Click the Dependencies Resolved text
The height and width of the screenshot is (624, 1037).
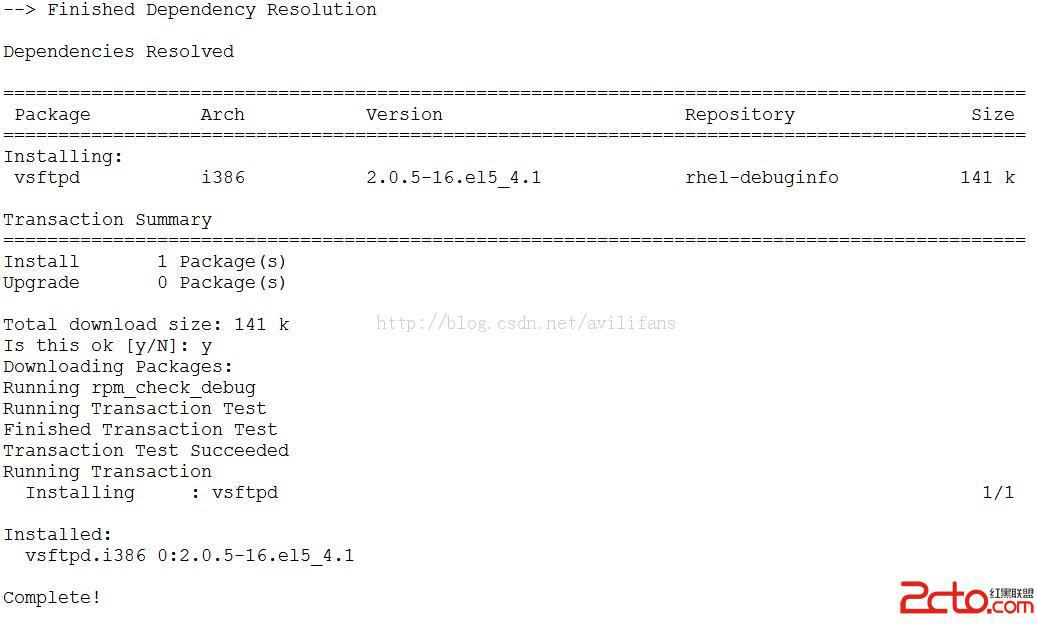[118, 52]
